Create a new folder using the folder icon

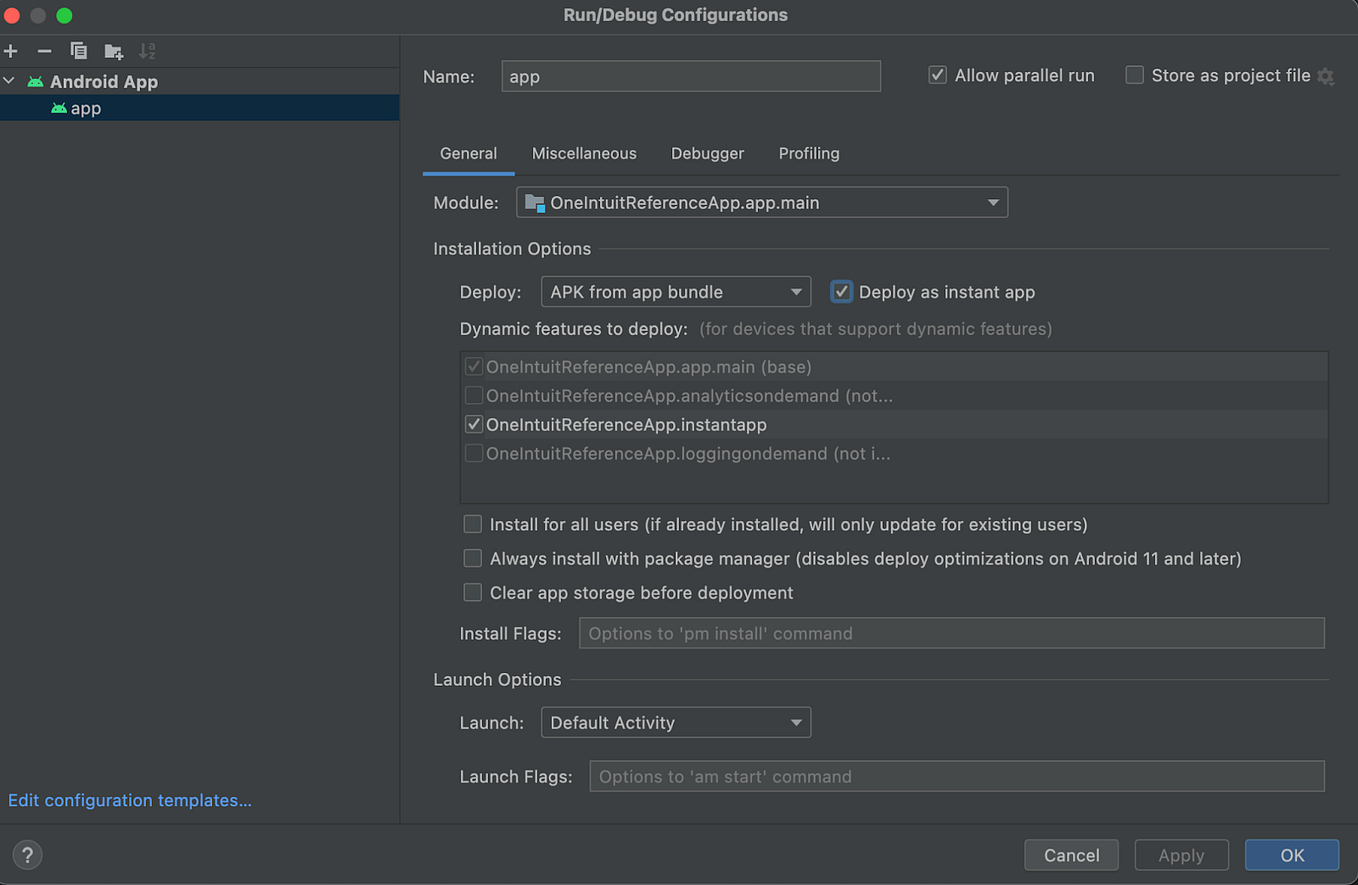tap(112, 51)
